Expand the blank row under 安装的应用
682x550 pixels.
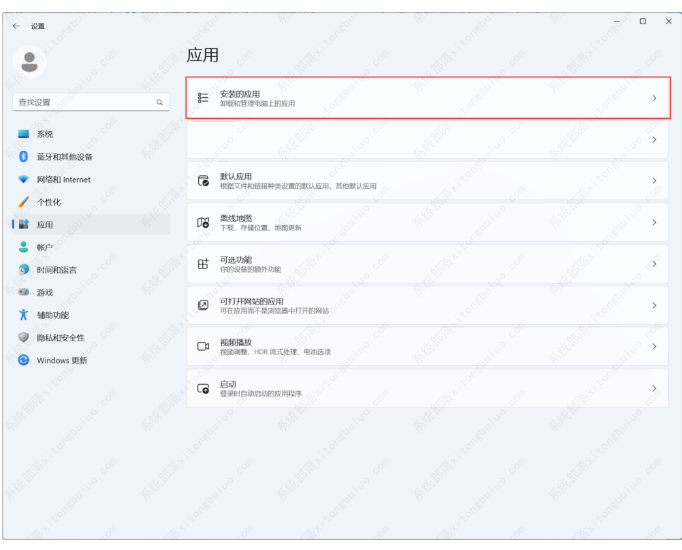pos(654,140)
